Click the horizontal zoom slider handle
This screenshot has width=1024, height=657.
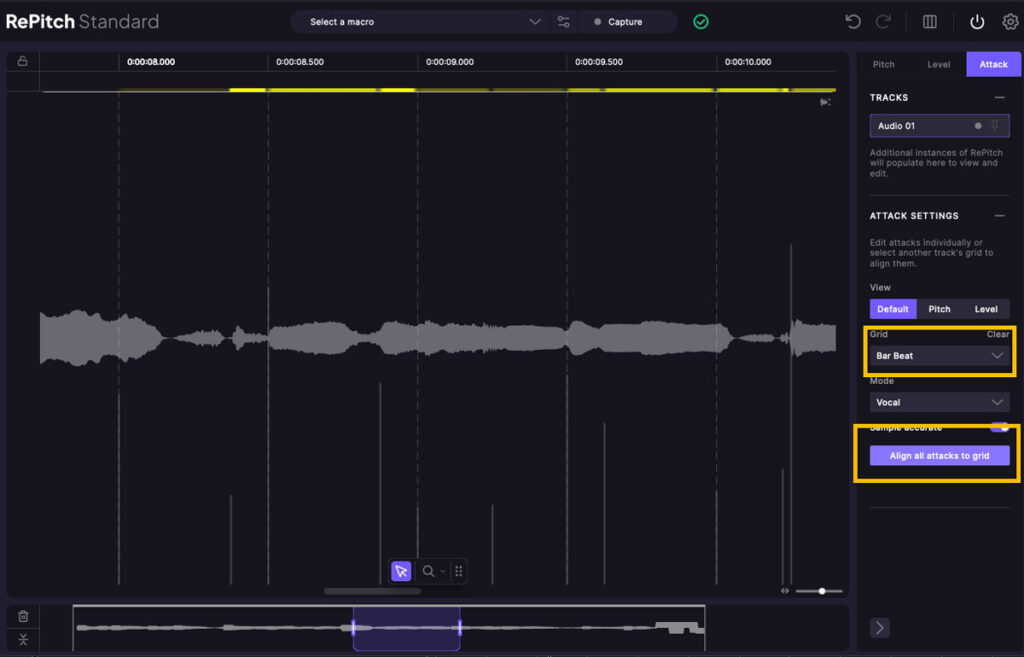822,591
